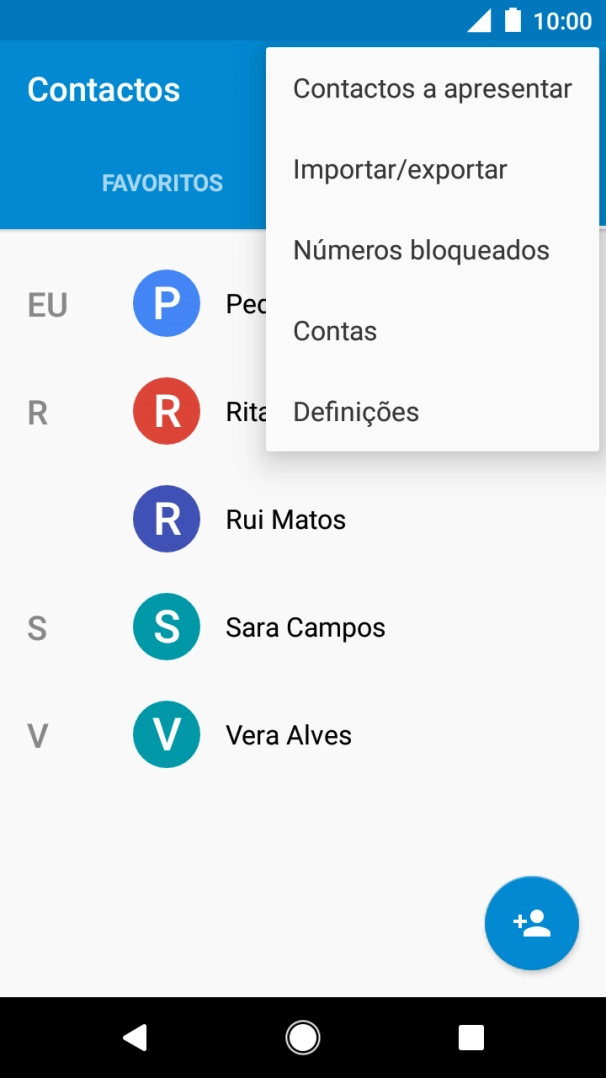Select 'Contactos a apresentar' from the menu
This screenshot has width=606, height=1078.
(432, 88)
